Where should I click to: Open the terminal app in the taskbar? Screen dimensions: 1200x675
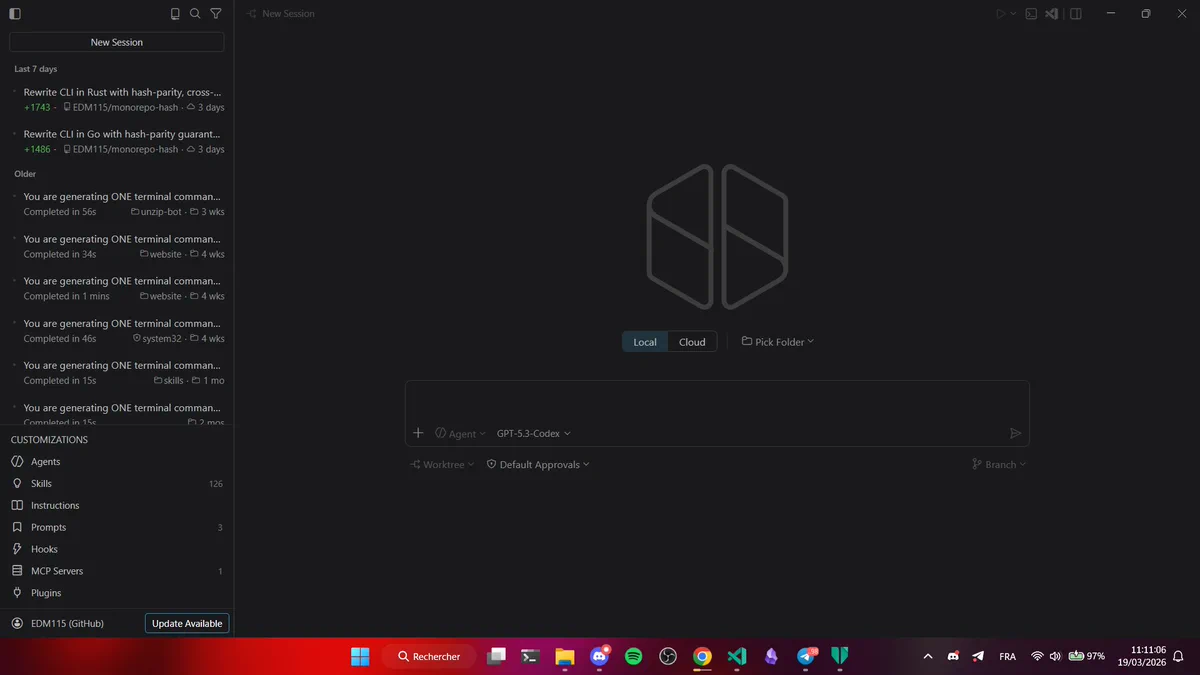click(531, 656)
